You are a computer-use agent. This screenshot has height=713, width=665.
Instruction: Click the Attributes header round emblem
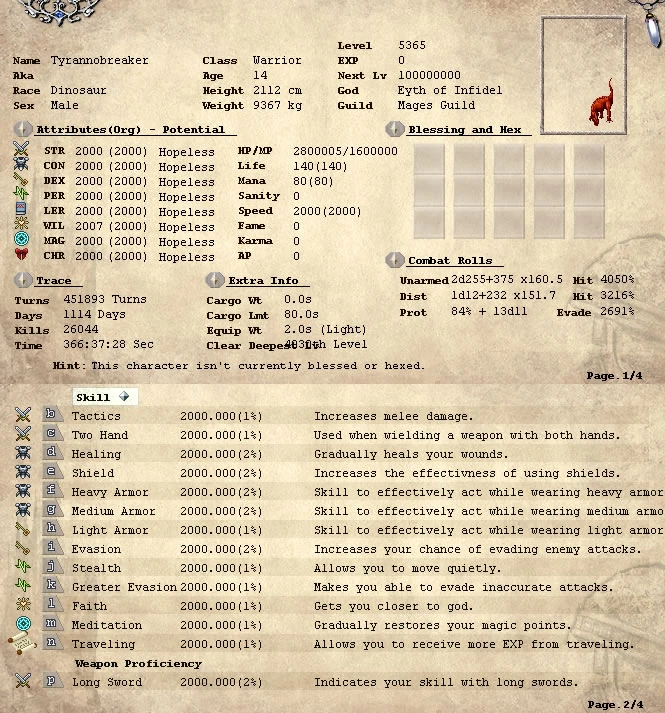[23, 130]
